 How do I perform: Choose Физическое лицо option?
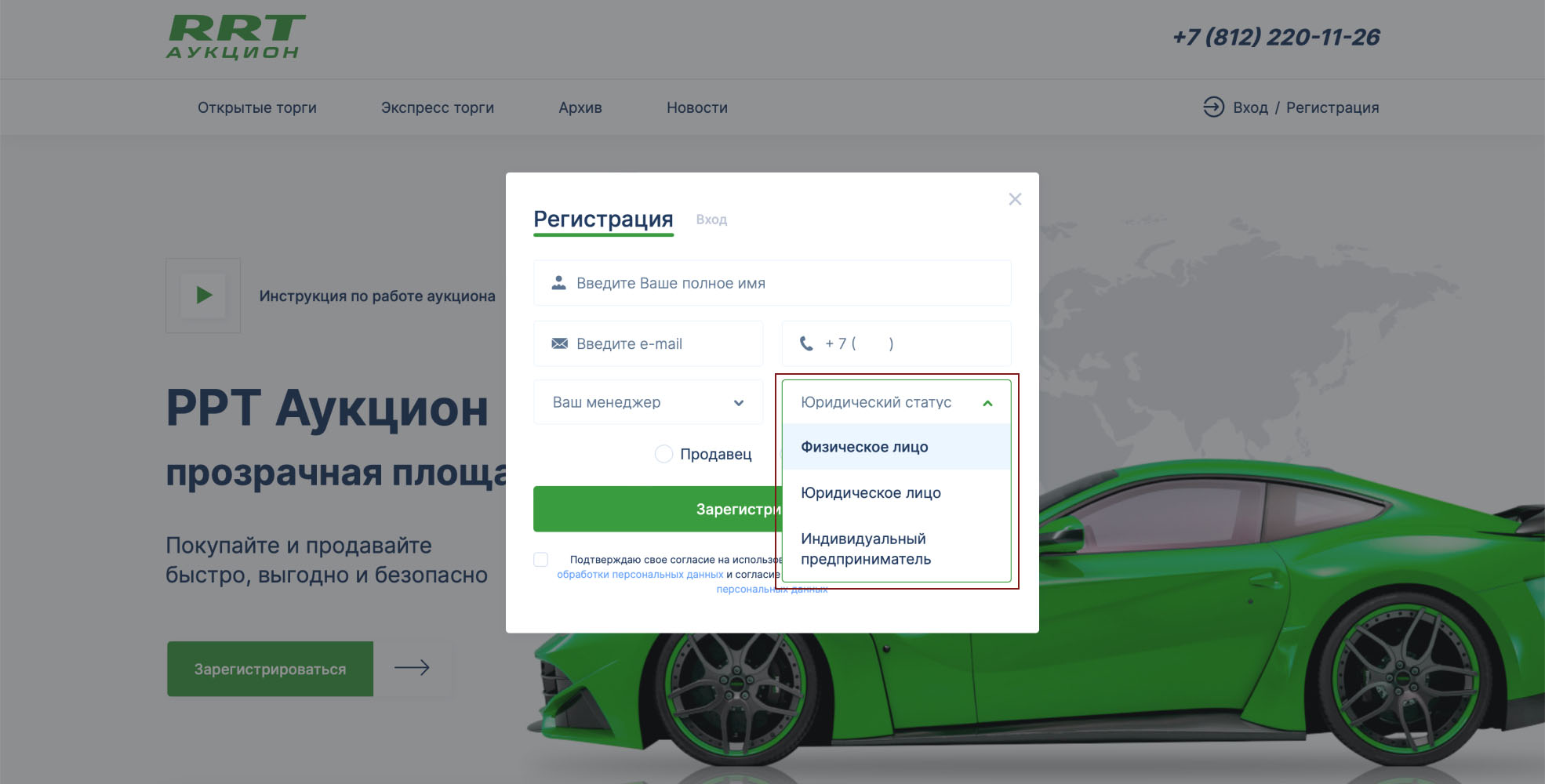click(896, 447)
